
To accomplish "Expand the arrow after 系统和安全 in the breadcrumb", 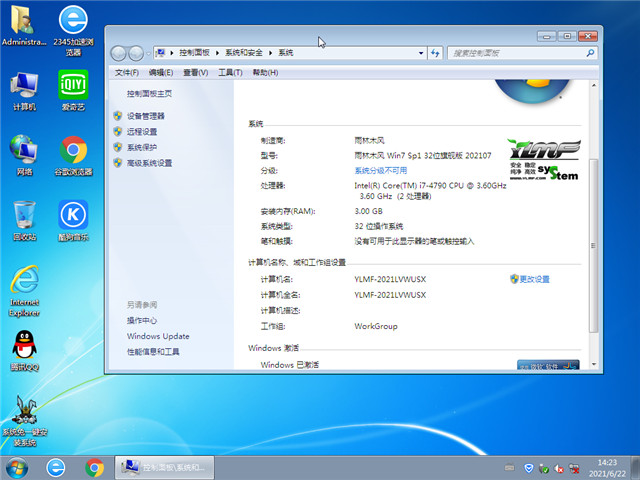I will tap(270, 53).
